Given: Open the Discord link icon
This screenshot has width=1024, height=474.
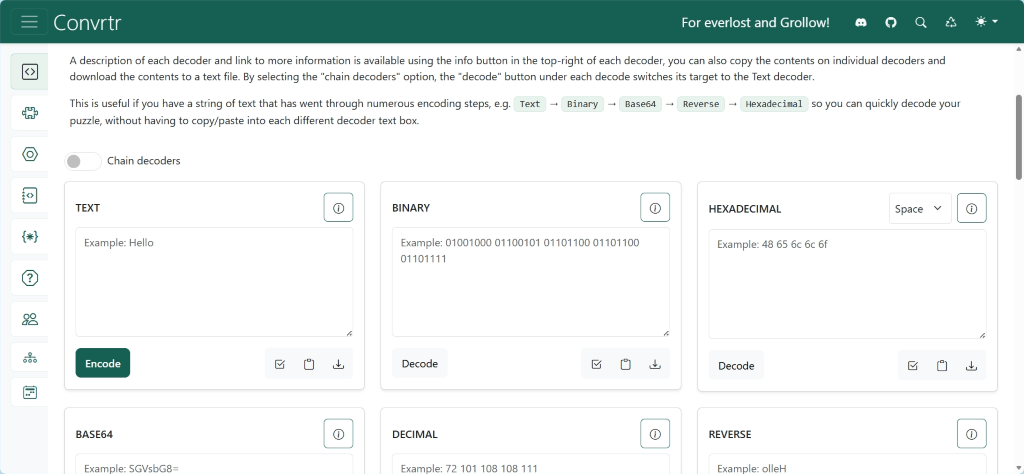Looking at the screenshot, I should click(x=861, y=22).
